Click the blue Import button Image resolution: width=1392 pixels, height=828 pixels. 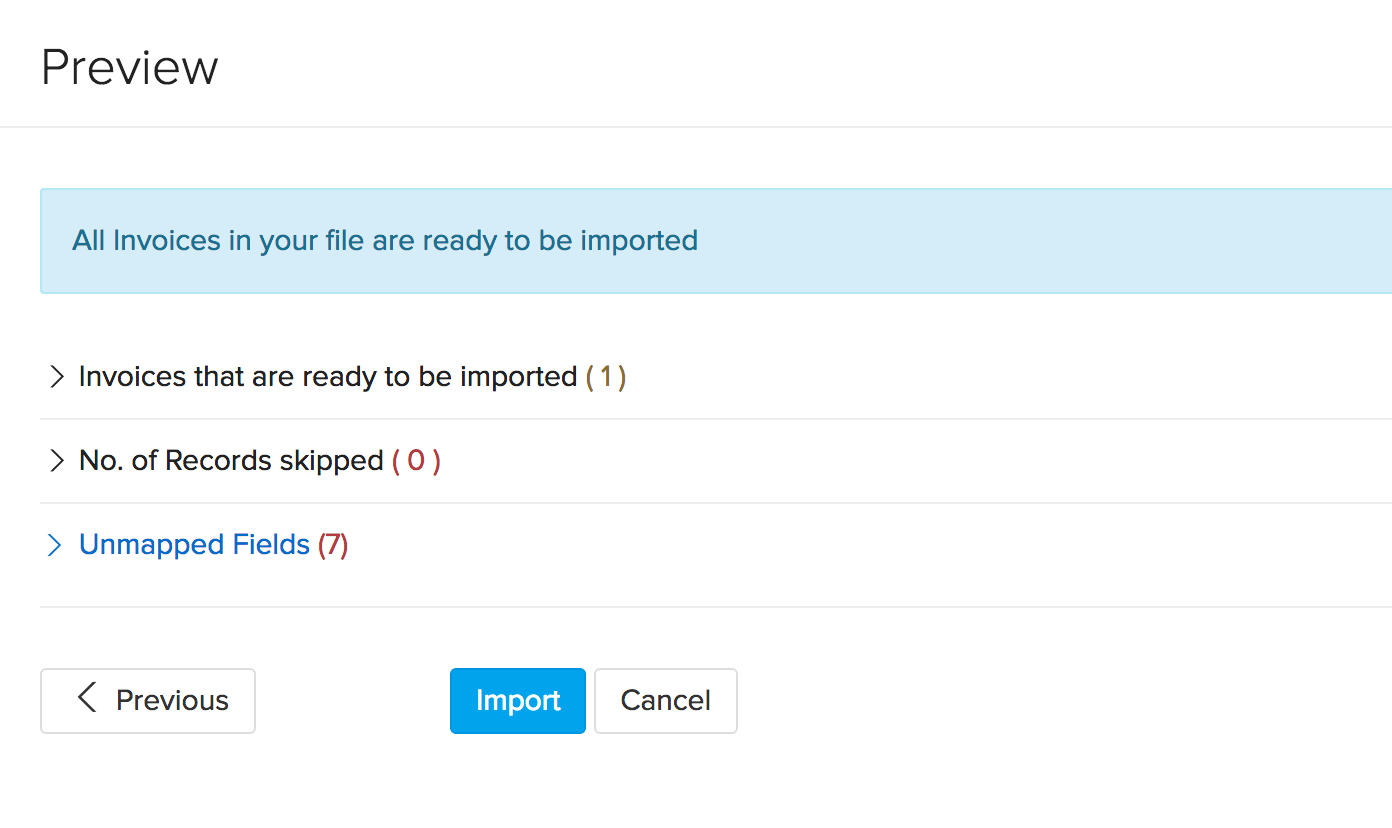pos(518,701)
